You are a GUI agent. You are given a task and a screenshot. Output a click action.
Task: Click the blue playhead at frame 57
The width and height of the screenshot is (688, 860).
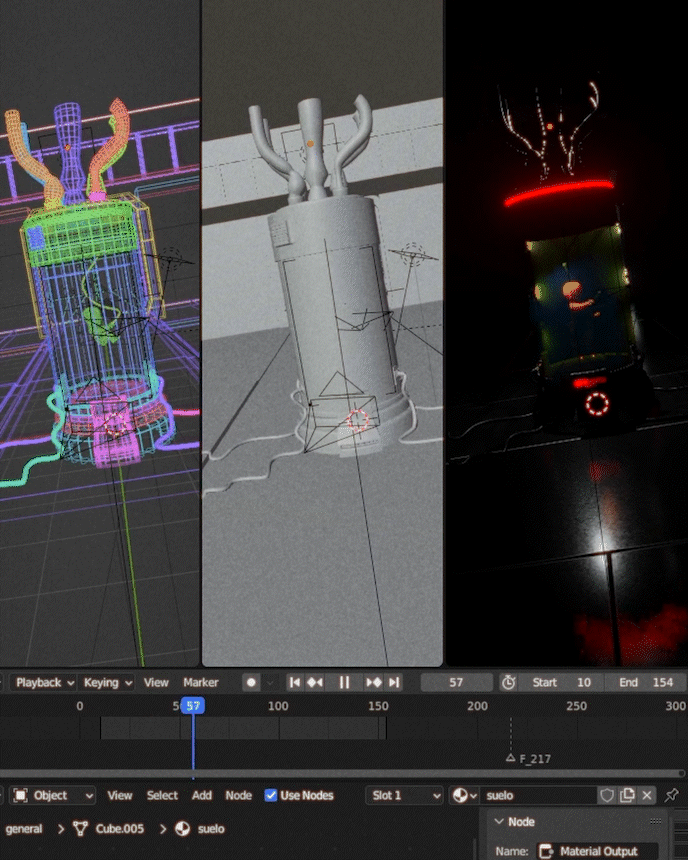[x=193, y=706]
